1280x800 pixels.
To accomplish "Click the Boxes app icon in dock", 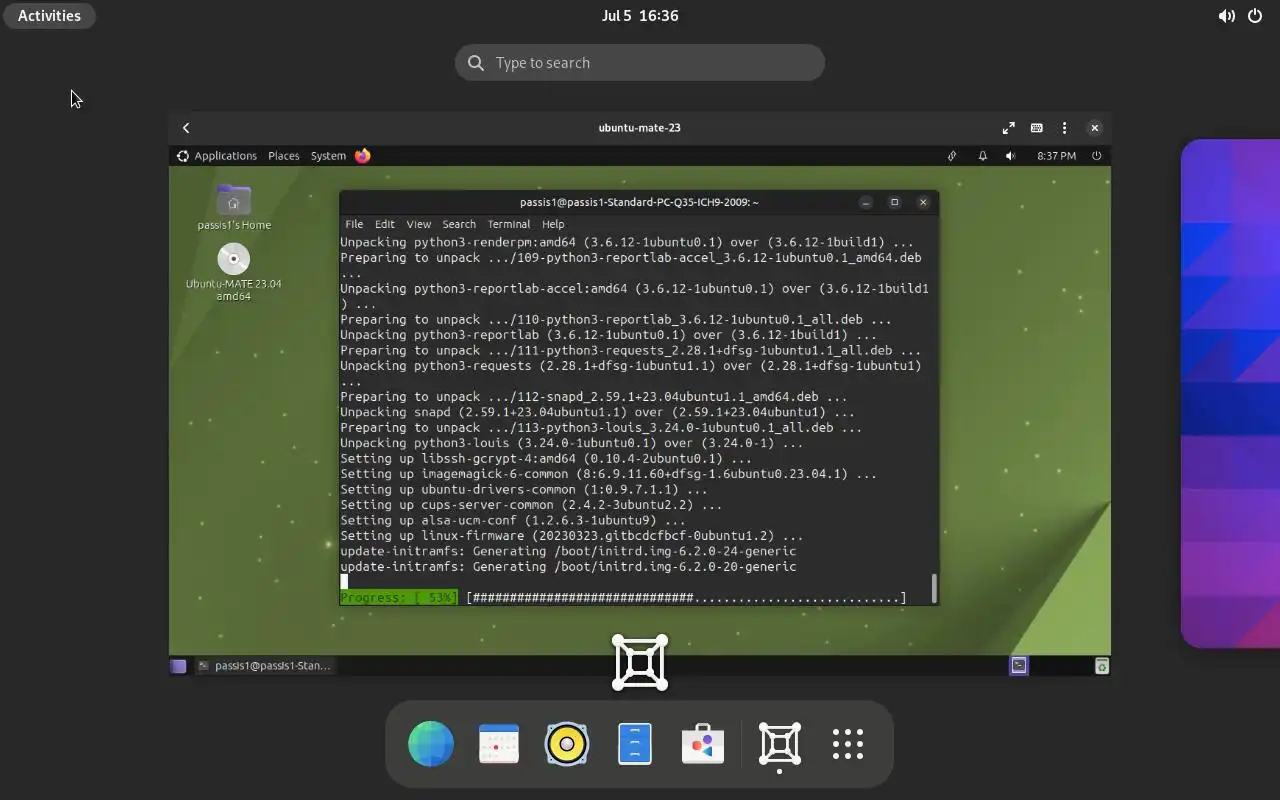I will point(780,744).
